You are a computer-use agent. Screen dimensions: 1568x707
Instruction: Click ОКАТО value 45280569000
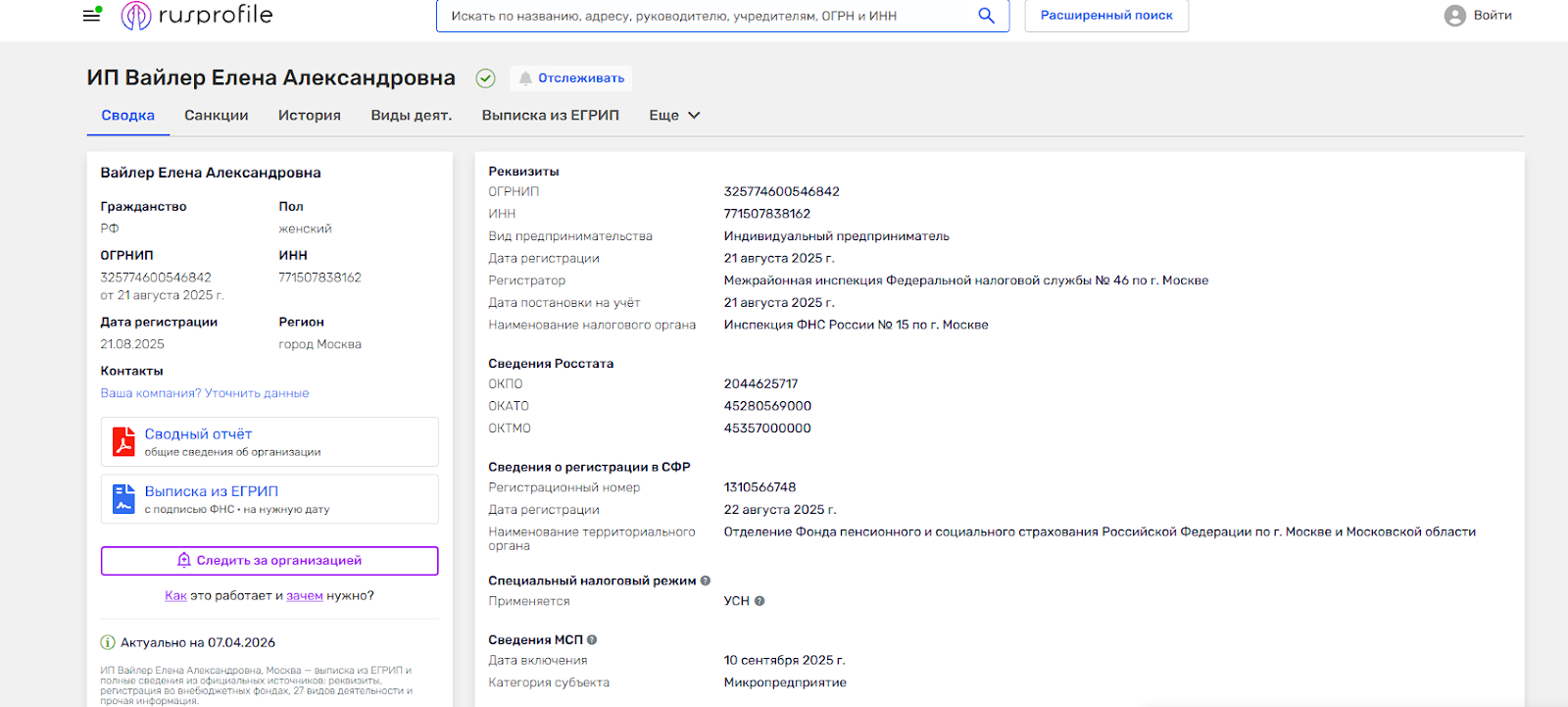pos(767,406)
